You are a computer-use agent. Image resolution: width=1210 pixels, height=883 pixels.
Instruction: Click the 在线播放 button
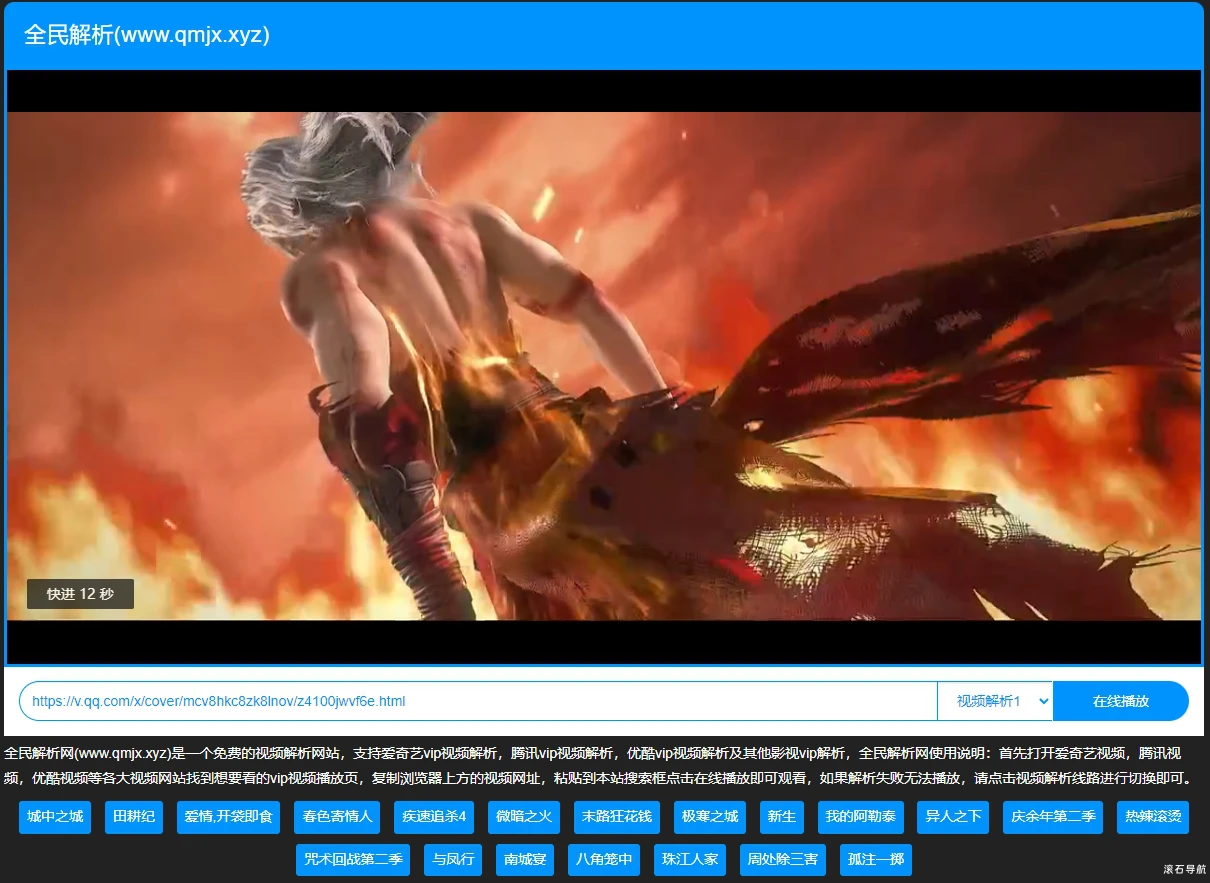(x=1120, y=701)
